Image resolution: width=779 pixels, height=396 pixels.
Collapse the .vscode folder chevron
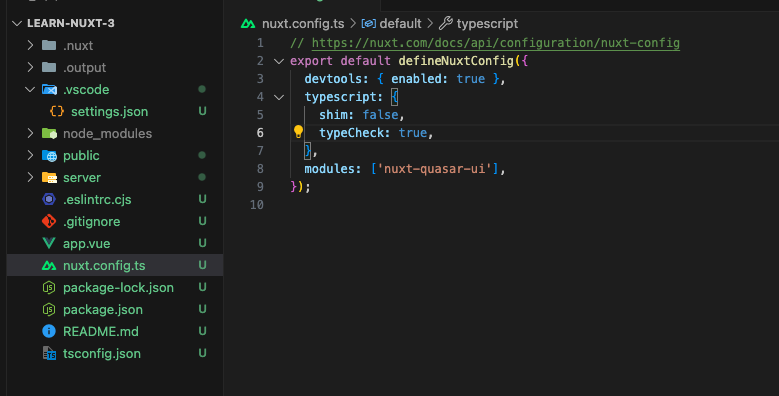tap(30, 89)
